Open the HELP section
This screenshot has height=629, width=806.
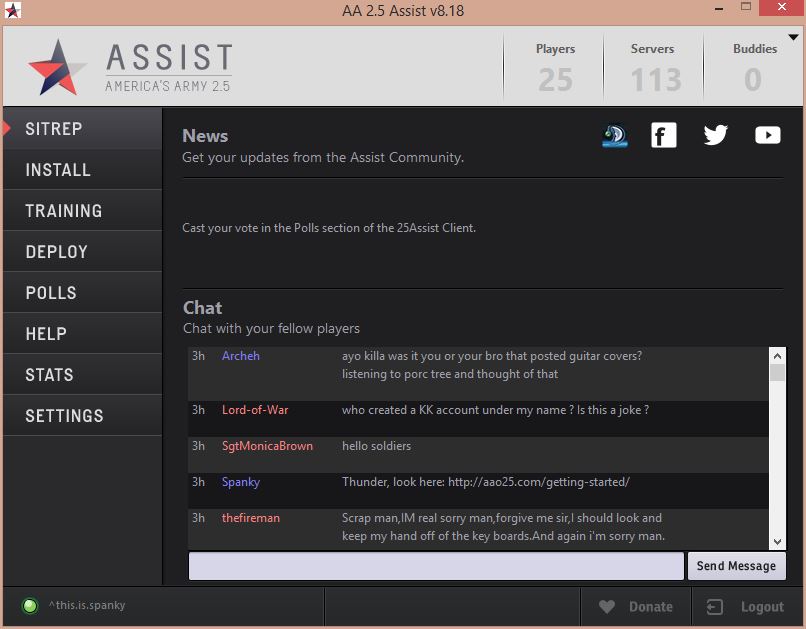coord(83,334)
